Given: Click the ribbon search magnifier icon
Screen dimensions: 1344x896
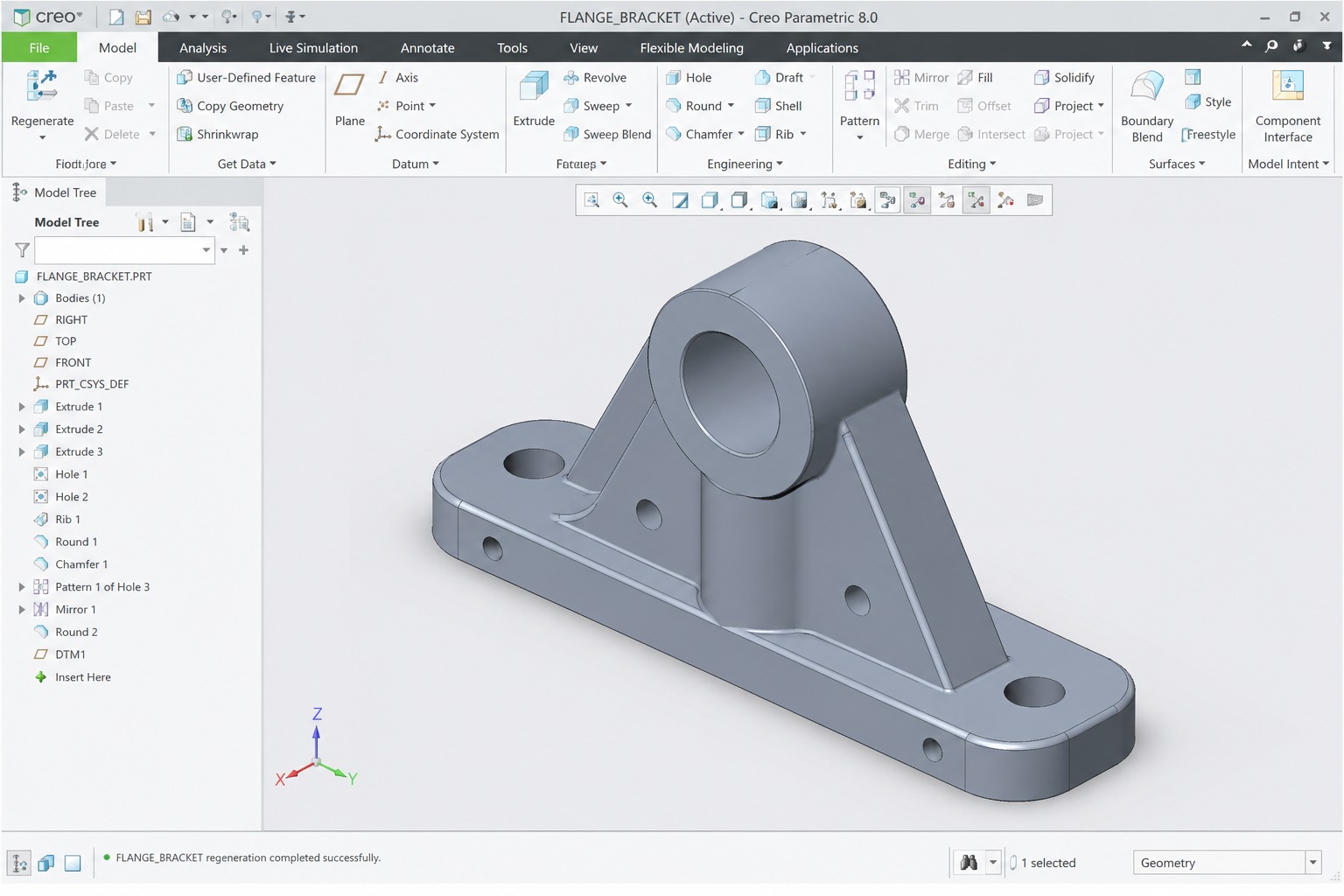Looking at the screenshot, I should coord(1271,45).
